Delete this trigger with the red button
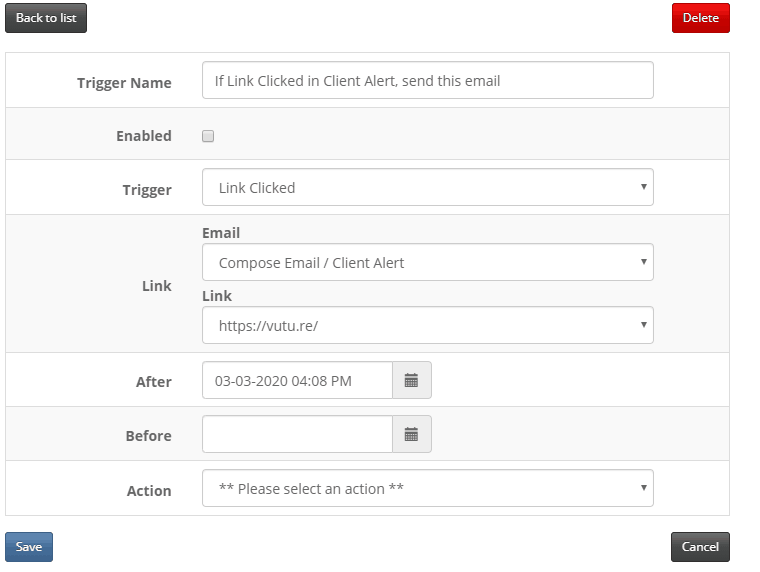This screenshot has height=572, width=760. pyautogui.click(x=700, y=18)
